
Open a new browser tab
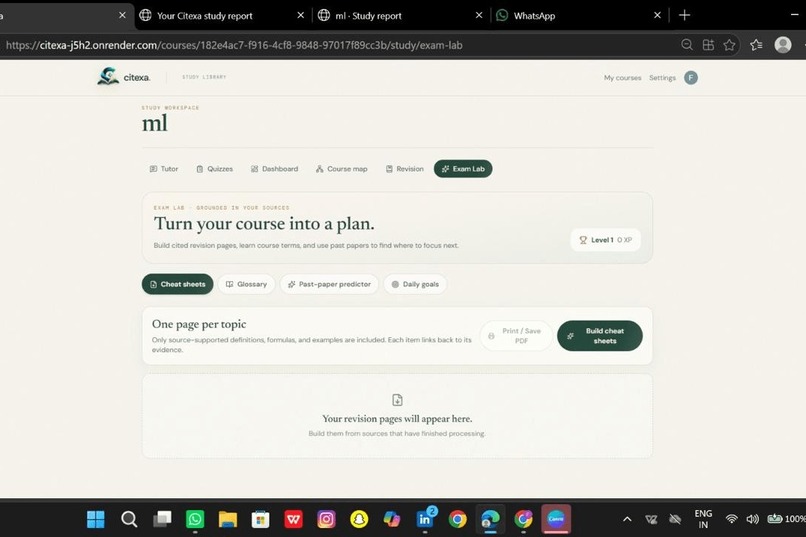point(684,15)
